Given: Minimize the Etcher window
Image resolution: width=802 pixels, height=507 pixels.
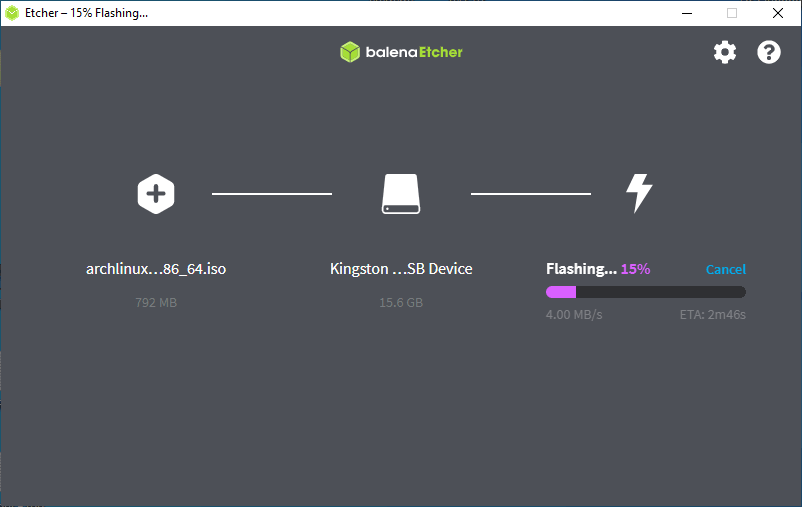Looking at the screenshot, I should pos(687,13).
